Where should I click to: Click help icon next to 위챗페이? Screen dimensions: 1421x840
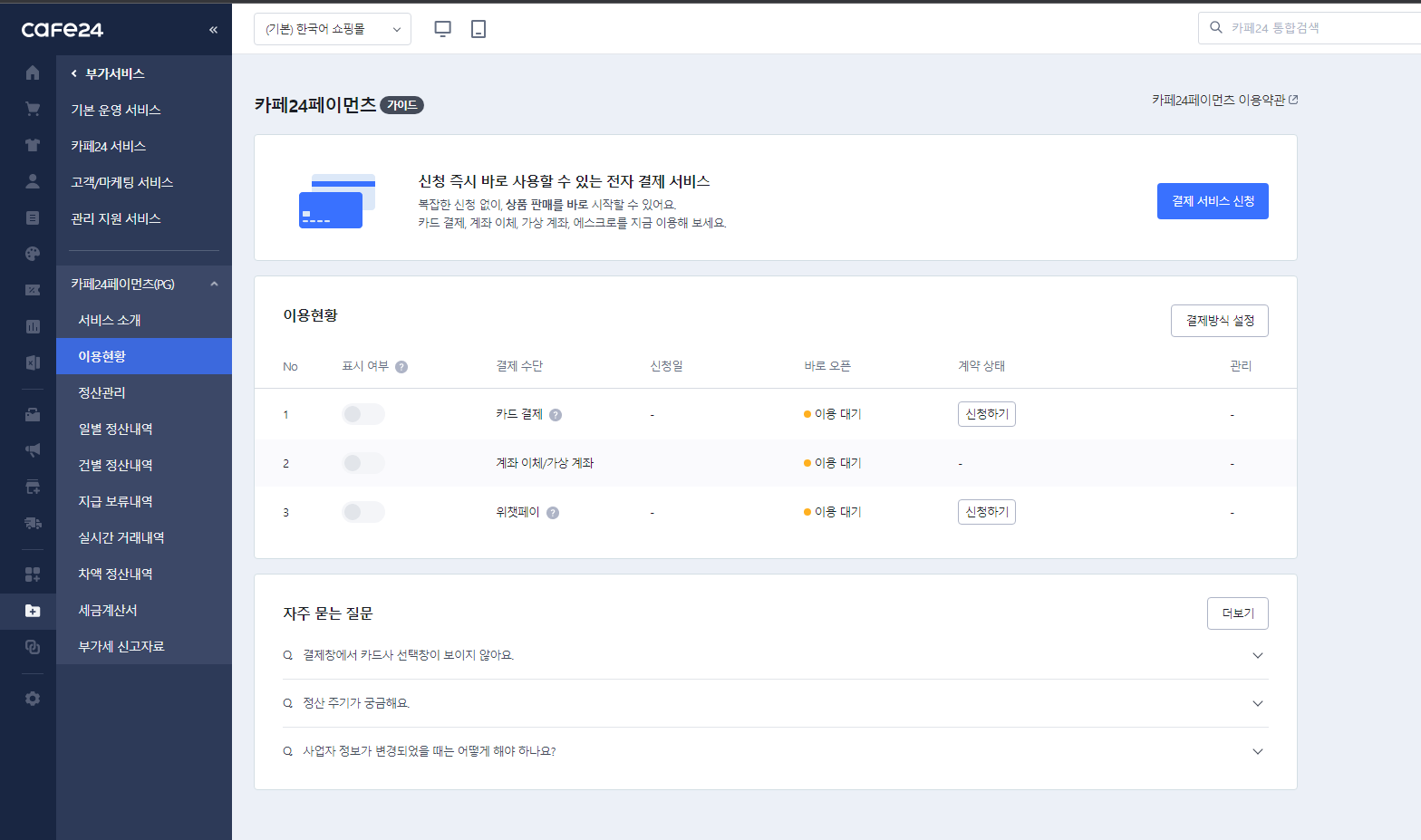pos(553,513)
